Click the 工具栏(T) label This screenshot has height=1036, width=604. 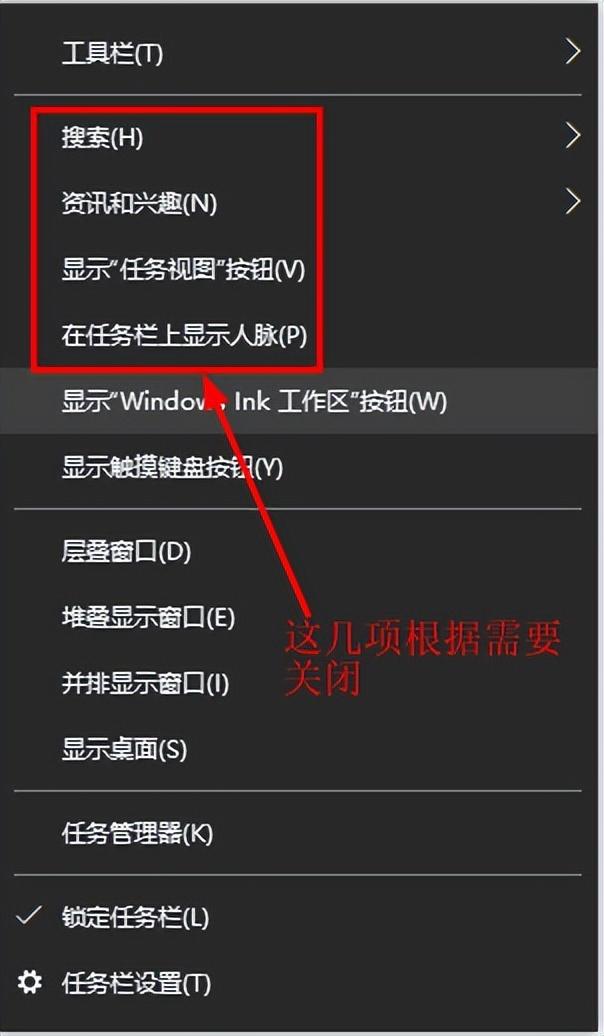coord(112,53)
